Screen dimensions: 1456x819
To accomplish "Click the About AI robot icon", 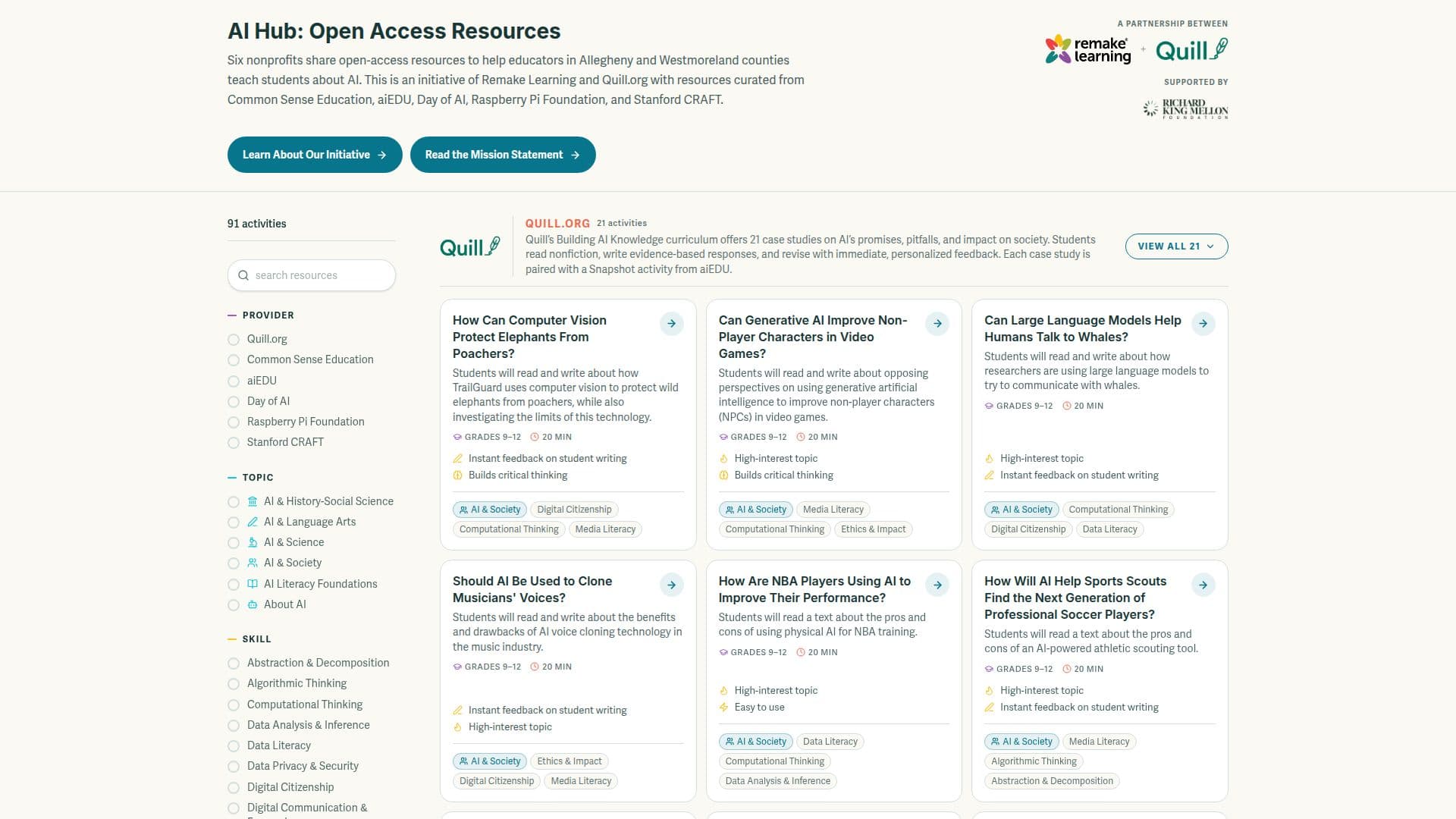I will [x=253, y=604].
